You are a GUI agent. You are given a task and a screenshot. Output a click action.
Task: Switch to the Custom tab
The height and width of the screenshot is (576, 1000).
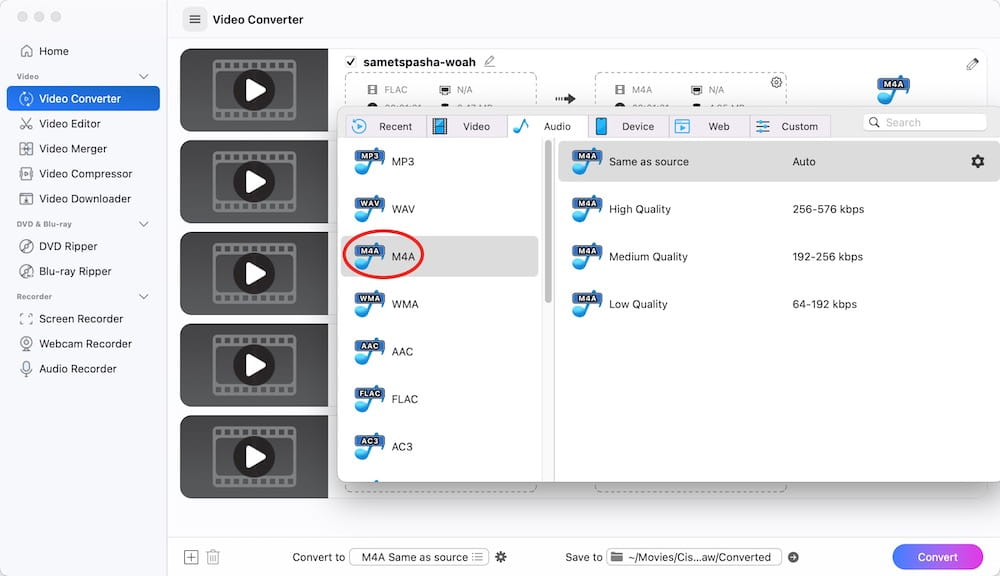click(790, 126)
